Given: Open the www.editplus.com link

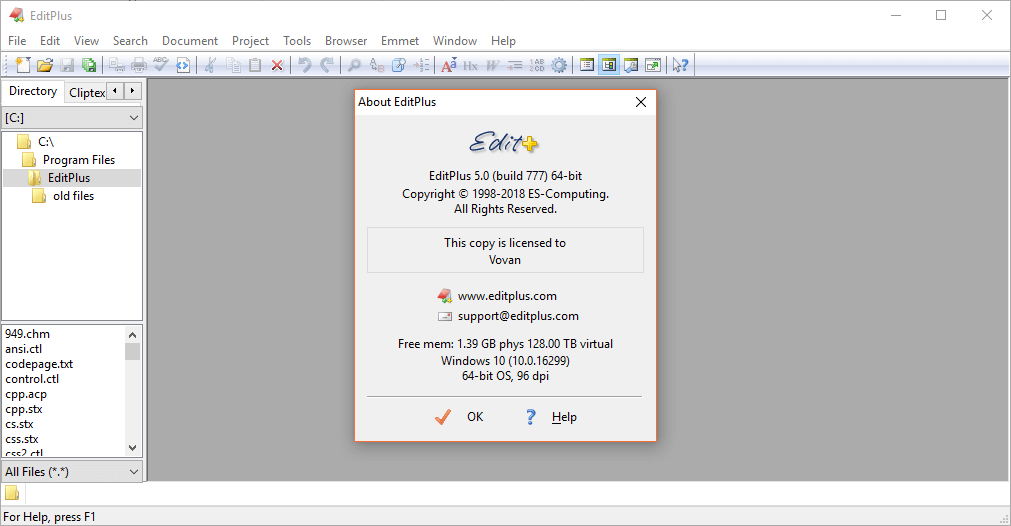Looking at the screenshot, I should 507,296.
